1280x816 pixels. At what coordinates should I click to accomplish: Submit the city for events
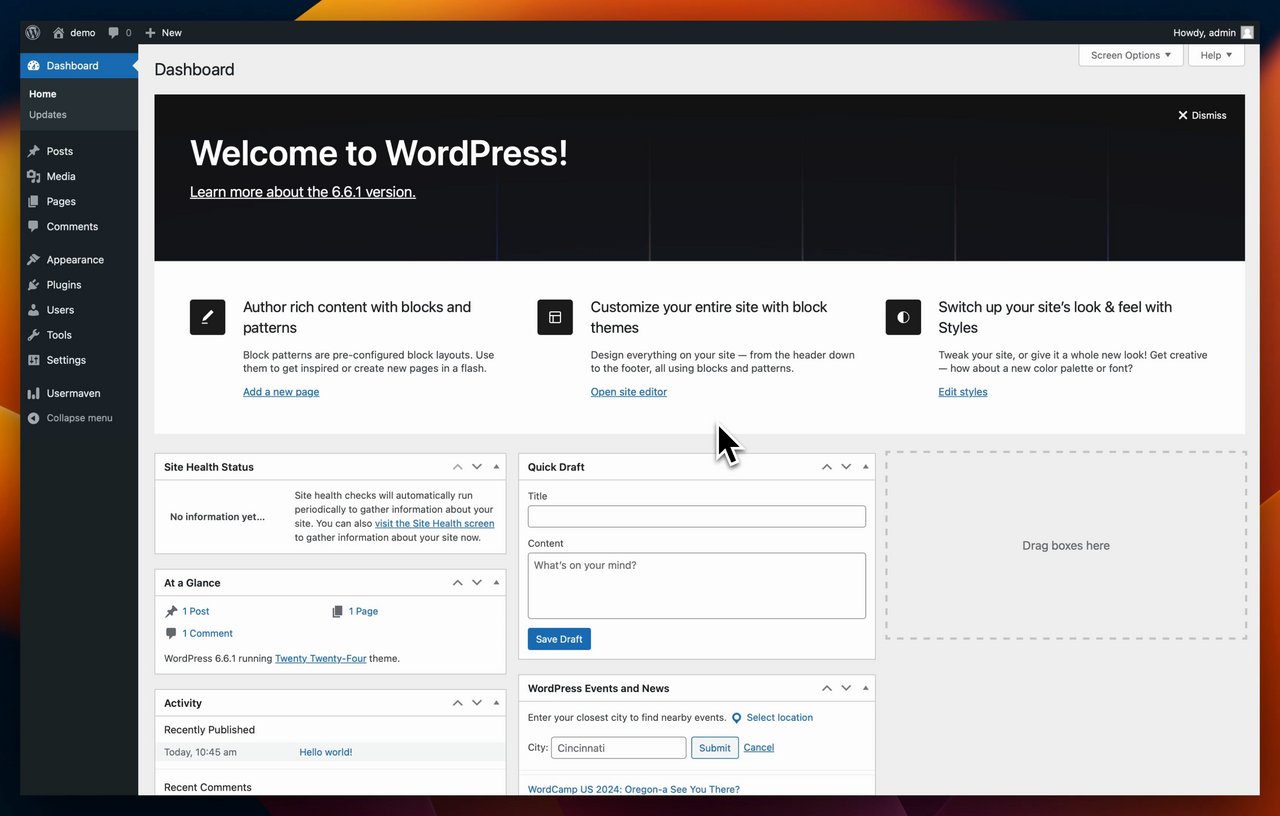(x=715, y=747)
